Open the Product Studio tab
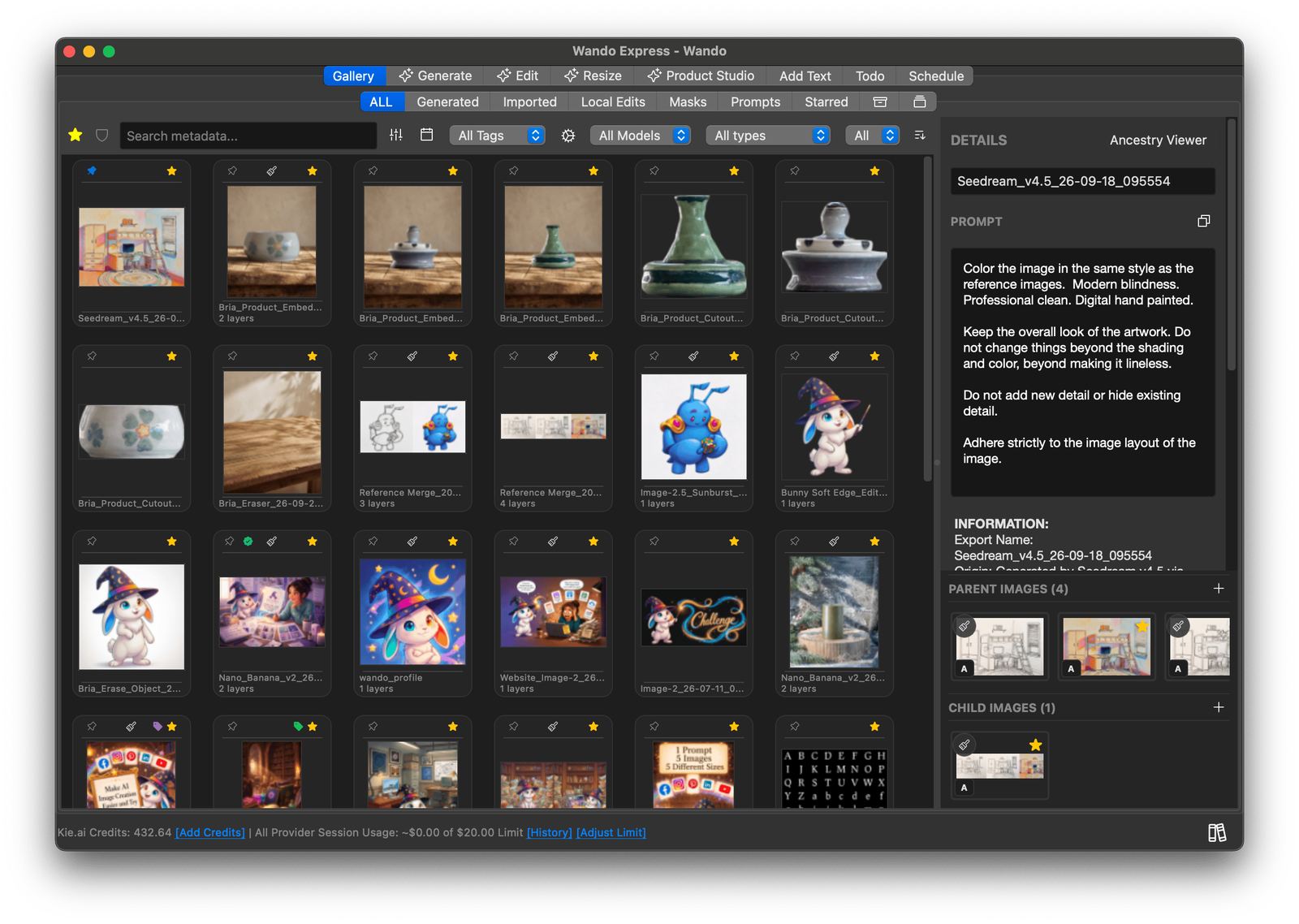 tap(701, 76)
